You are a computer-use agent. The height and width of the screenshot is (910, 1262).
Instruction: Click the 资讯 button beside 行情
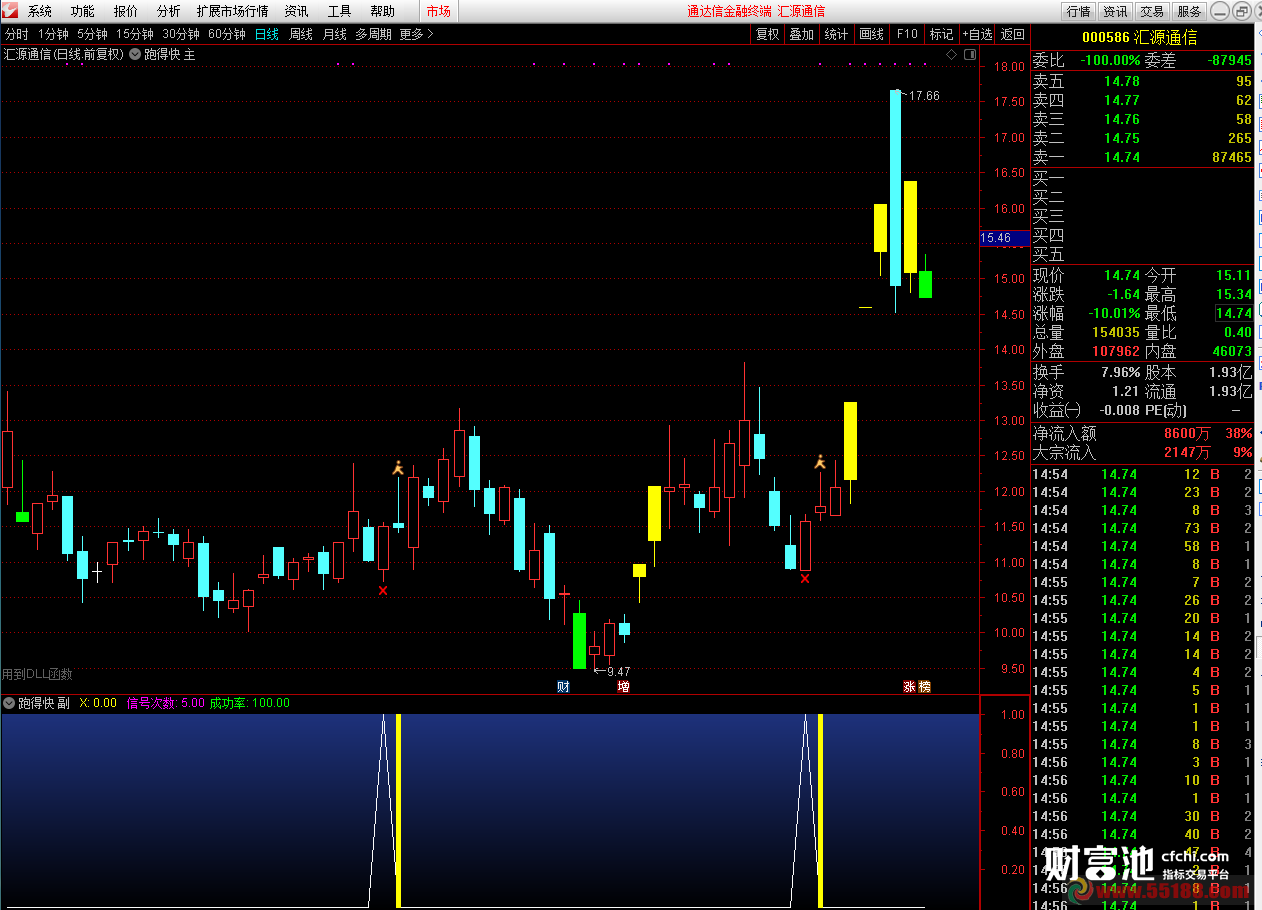click(x=1115, y=11)
